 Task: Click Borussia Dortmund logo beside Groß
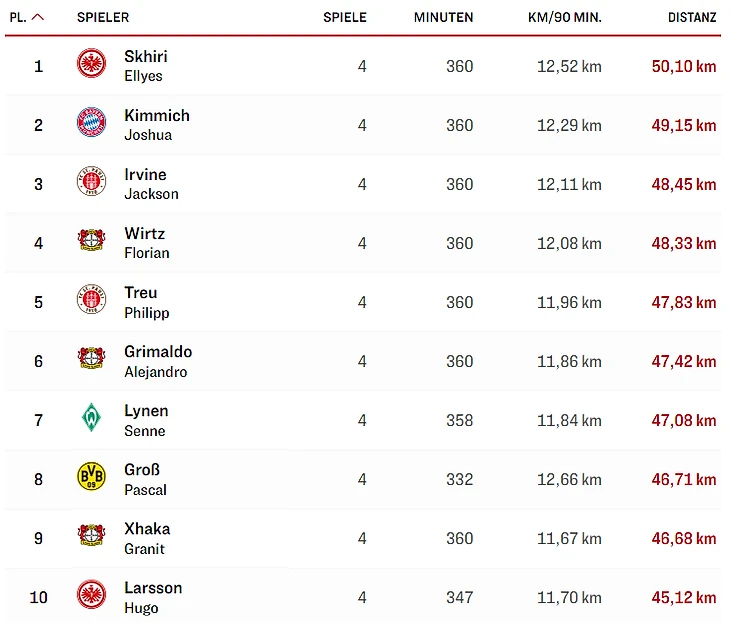(x=91, y=477)
